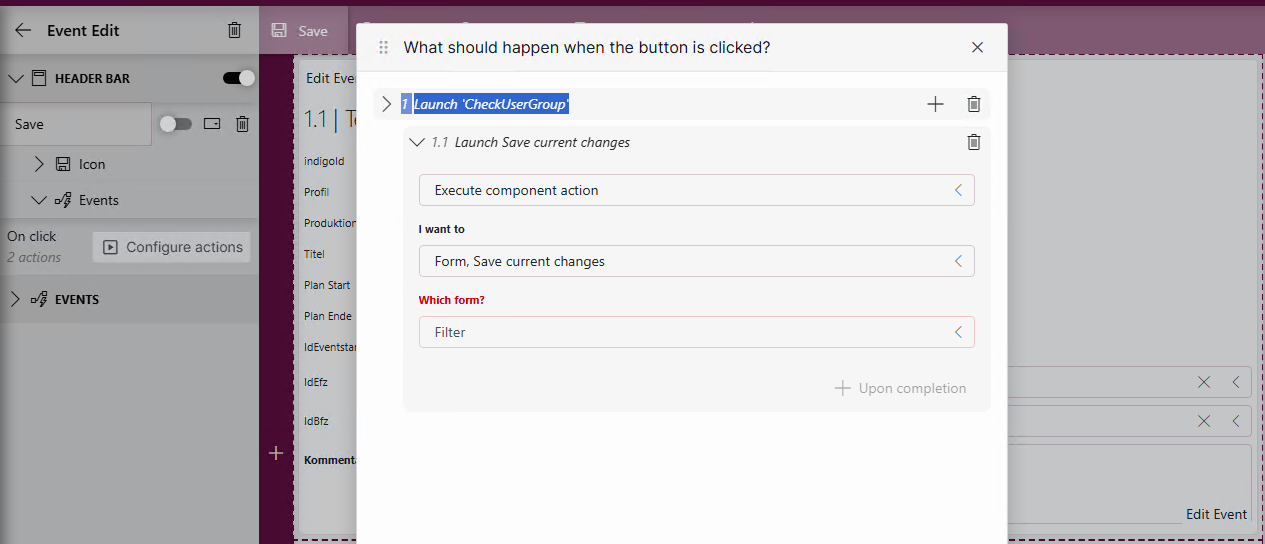Image resolution: width=1265 pixels, height=544 pixels.
Task: Click the Which form Filter field
Action: point(696,332)
